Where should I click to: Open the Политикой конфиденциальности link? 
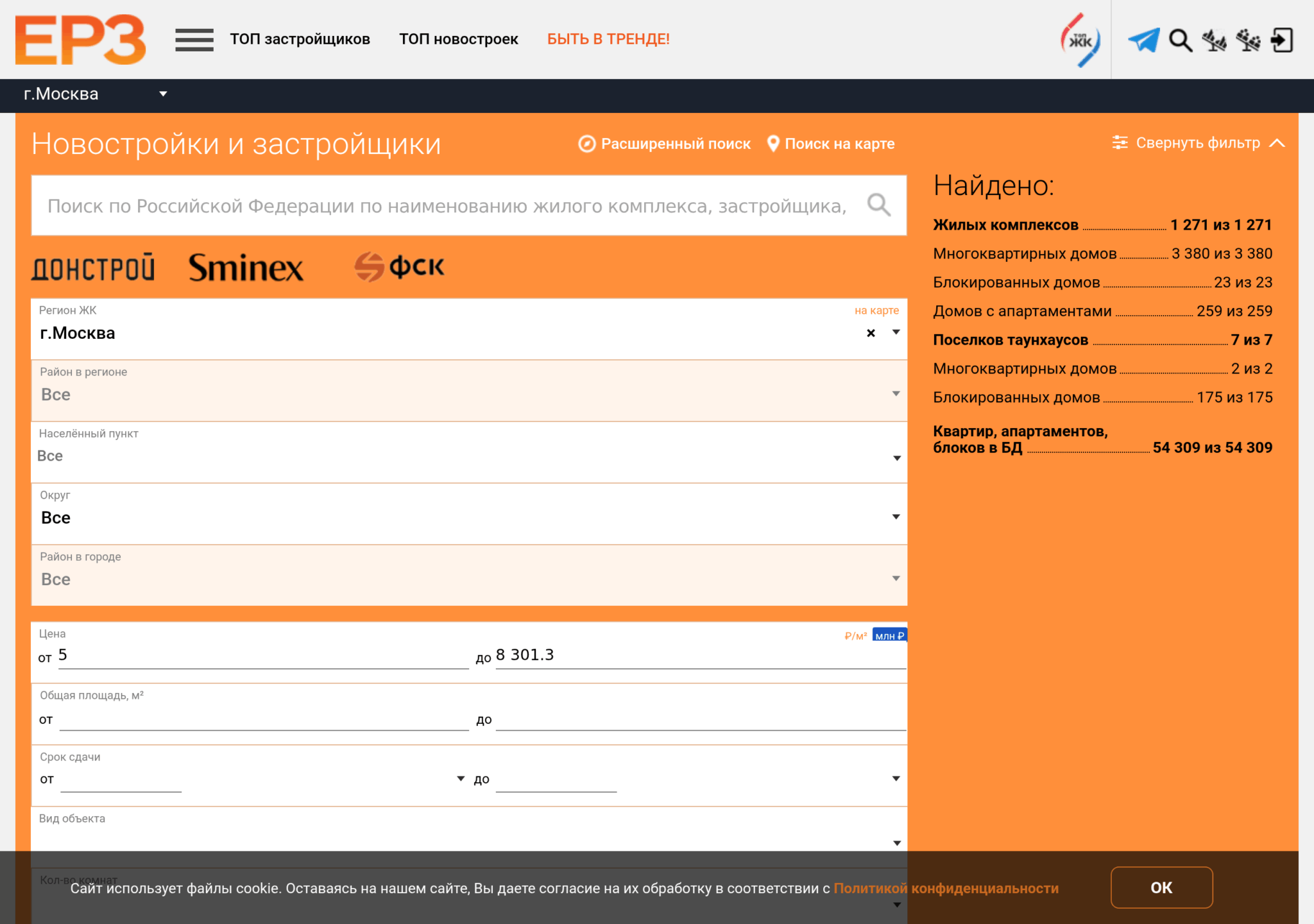[x=946, y=889]
